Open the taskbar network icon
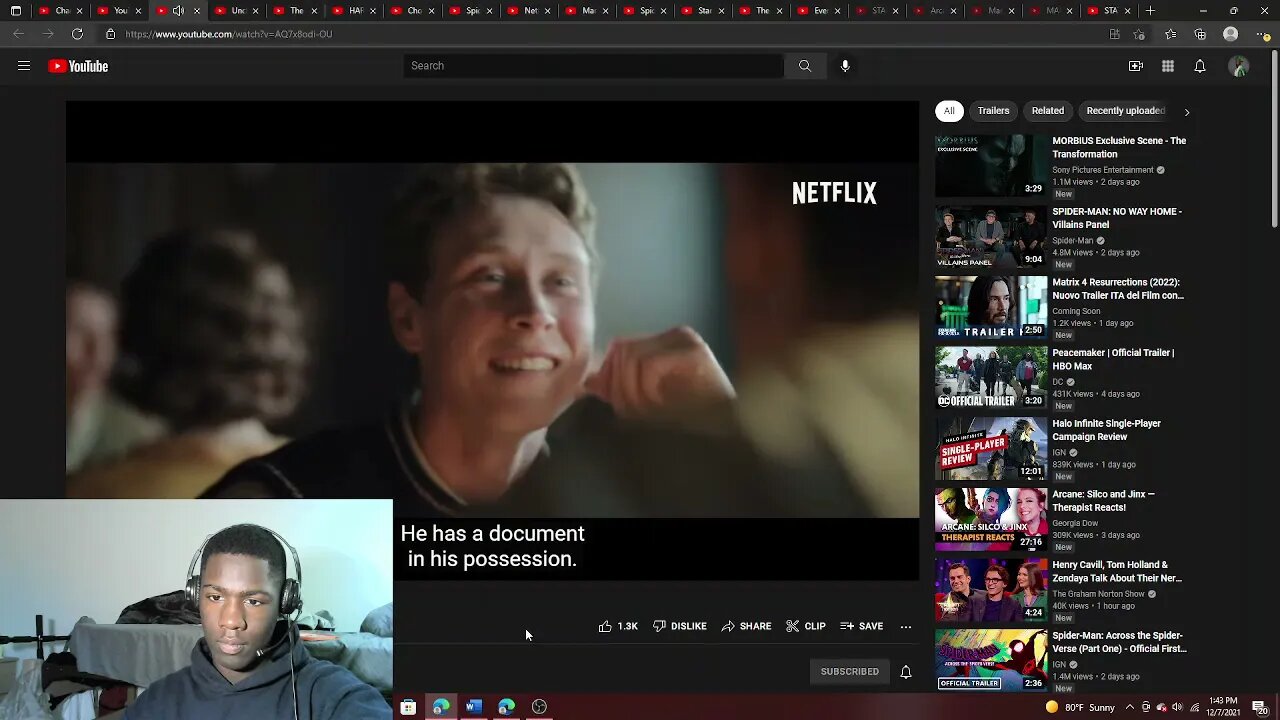This screenshot has width=1280, height=720. (1194, 708)
